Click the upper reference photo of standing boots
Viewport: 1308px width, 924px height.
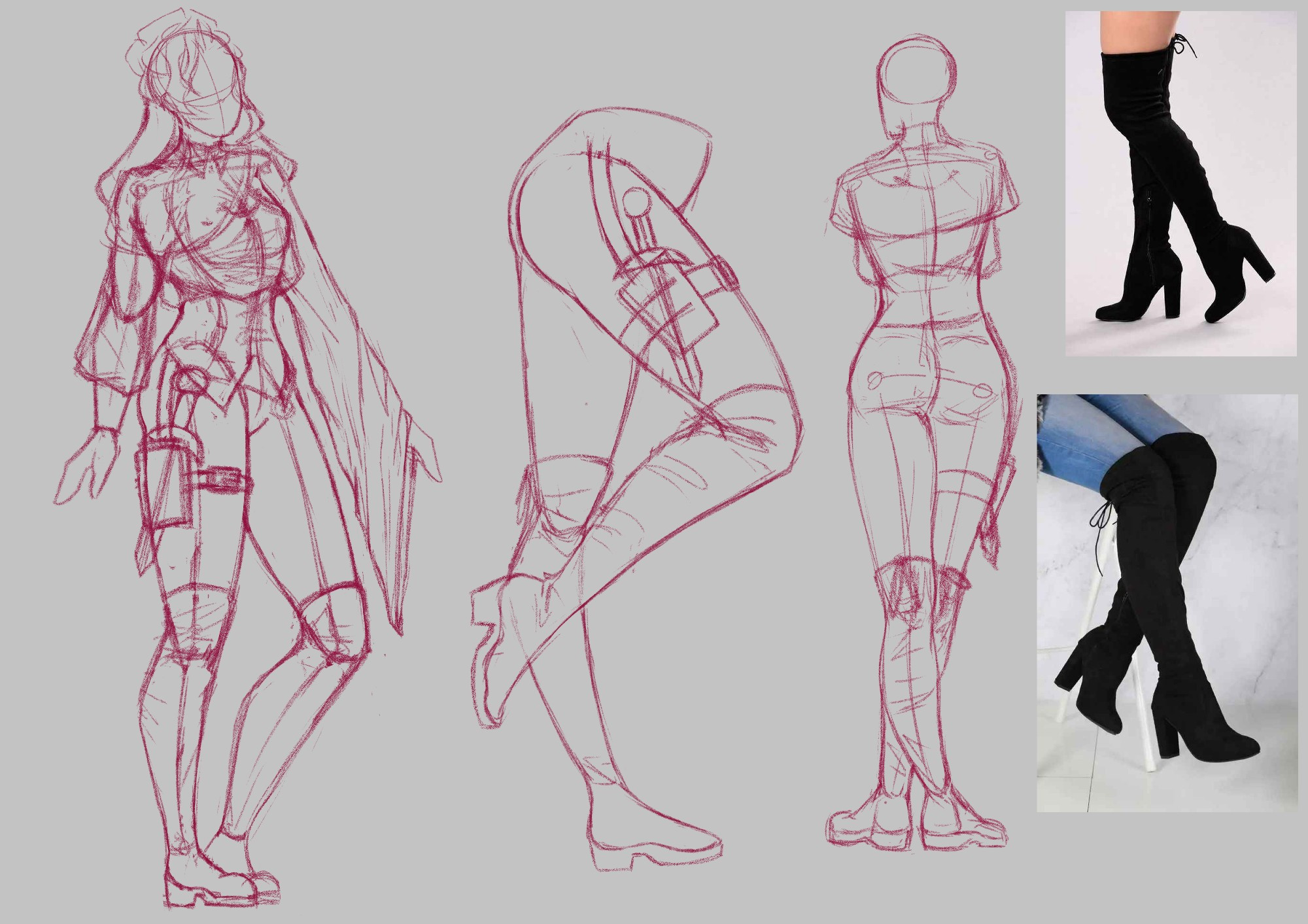coord(1181,184)
